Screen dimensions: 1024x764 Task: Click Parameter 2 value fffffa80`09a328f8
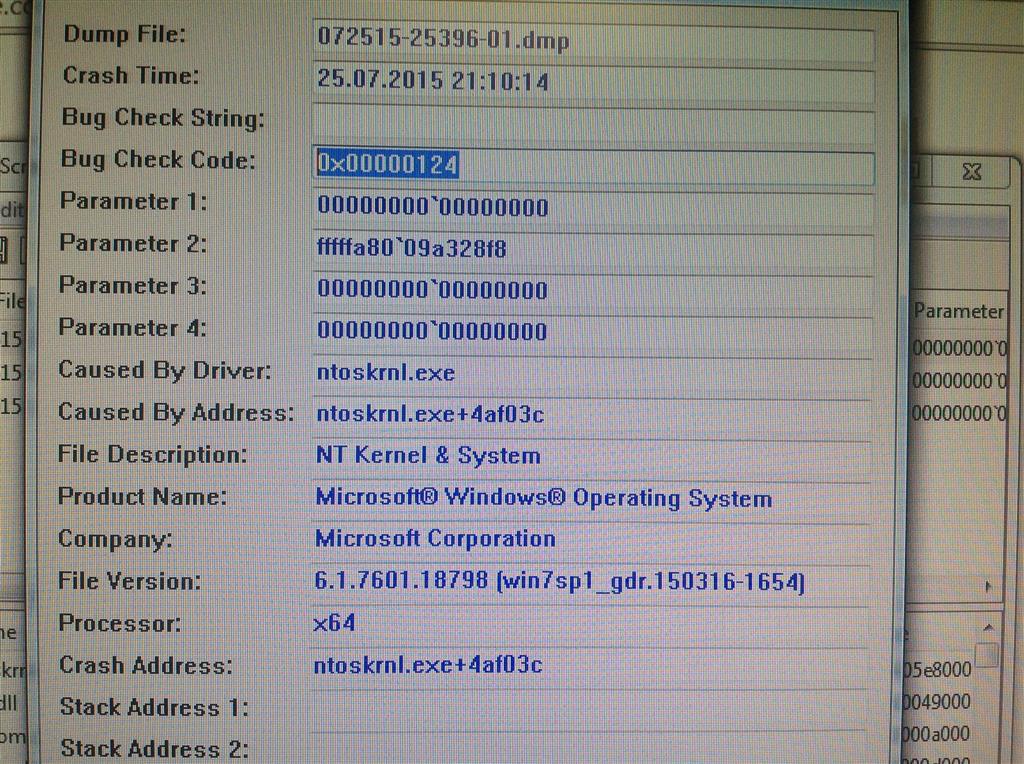(x=411, y=249)
